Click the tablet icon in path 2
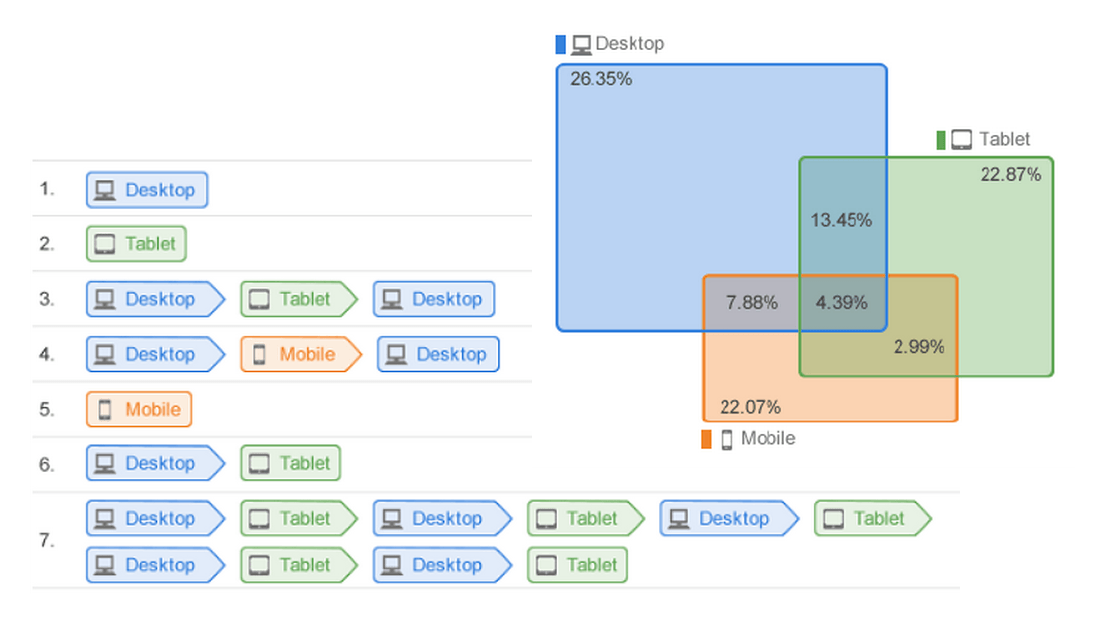This screenshot has height=628, width=1094. click(x=104, y=244)
